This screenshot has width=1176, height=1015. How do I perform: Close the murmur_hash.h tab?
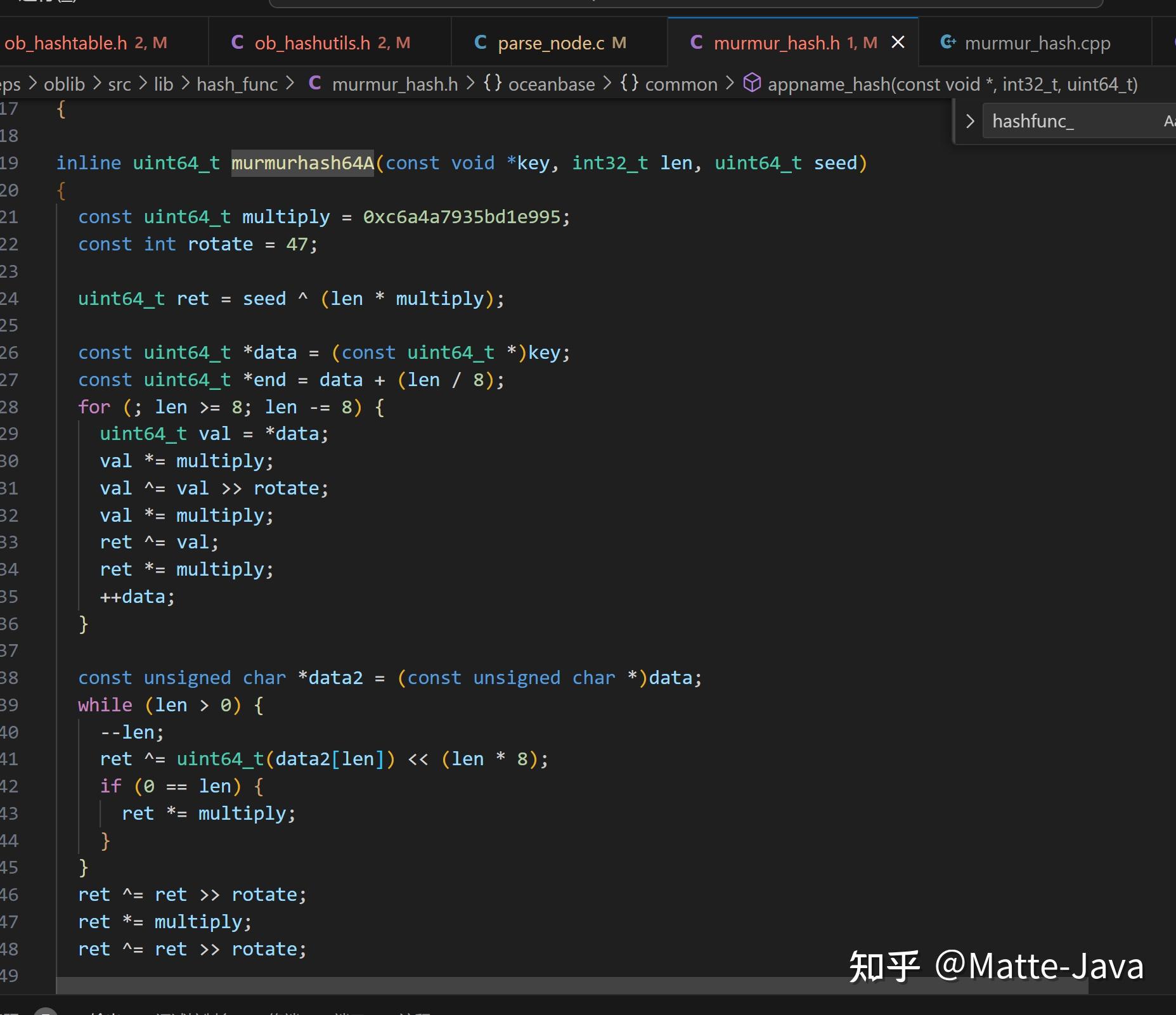898,42
